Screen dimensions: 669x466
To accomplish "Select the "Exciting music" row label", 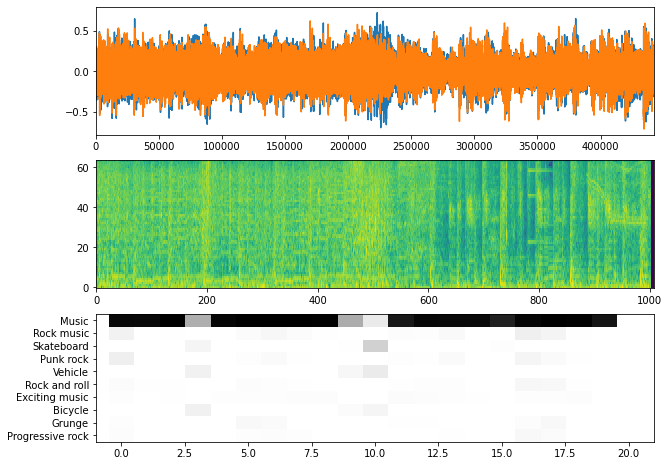I will [x=52, y=398].
